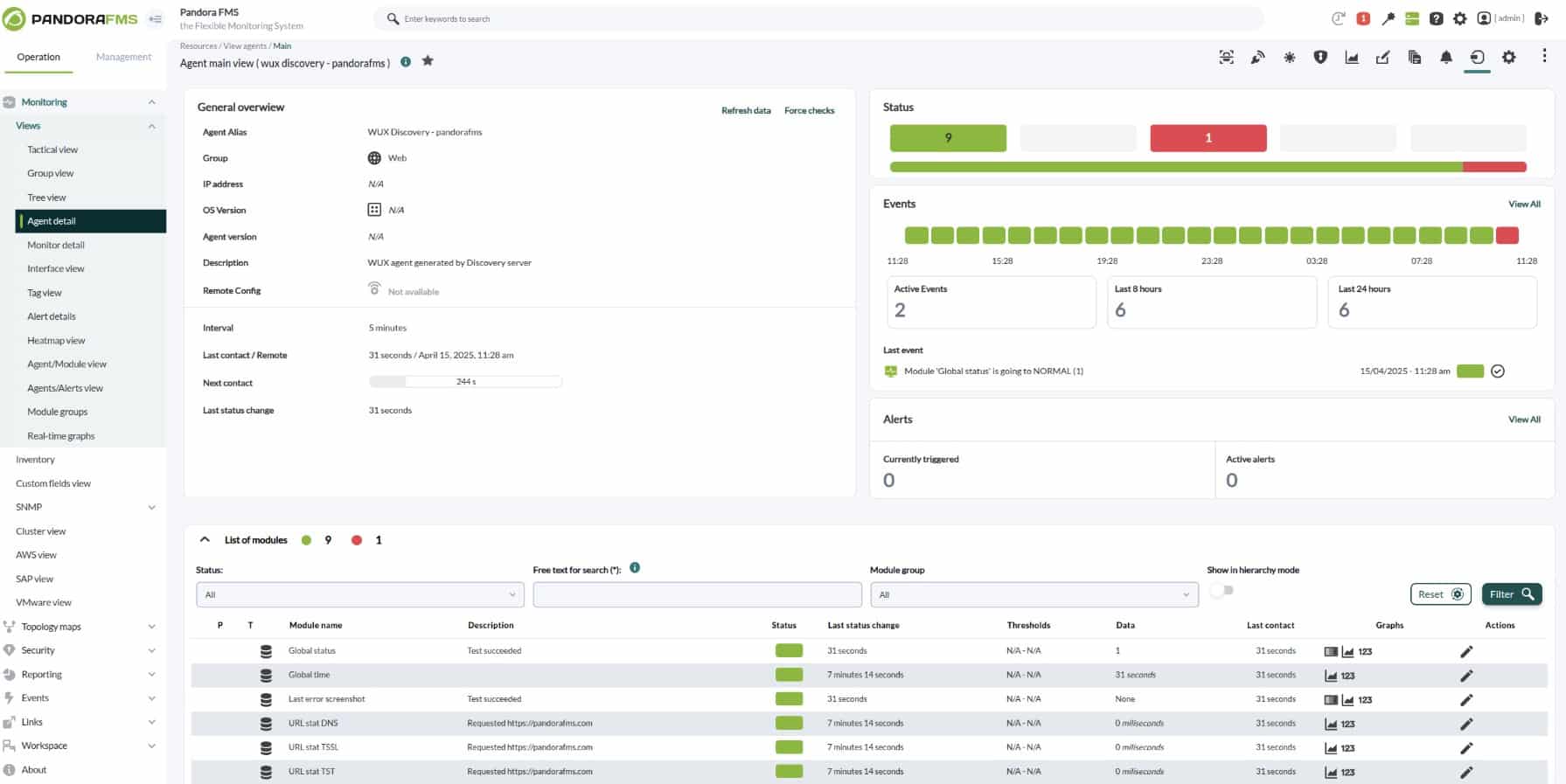Collapse the Monitoring menu section

(x=151, y=102)
